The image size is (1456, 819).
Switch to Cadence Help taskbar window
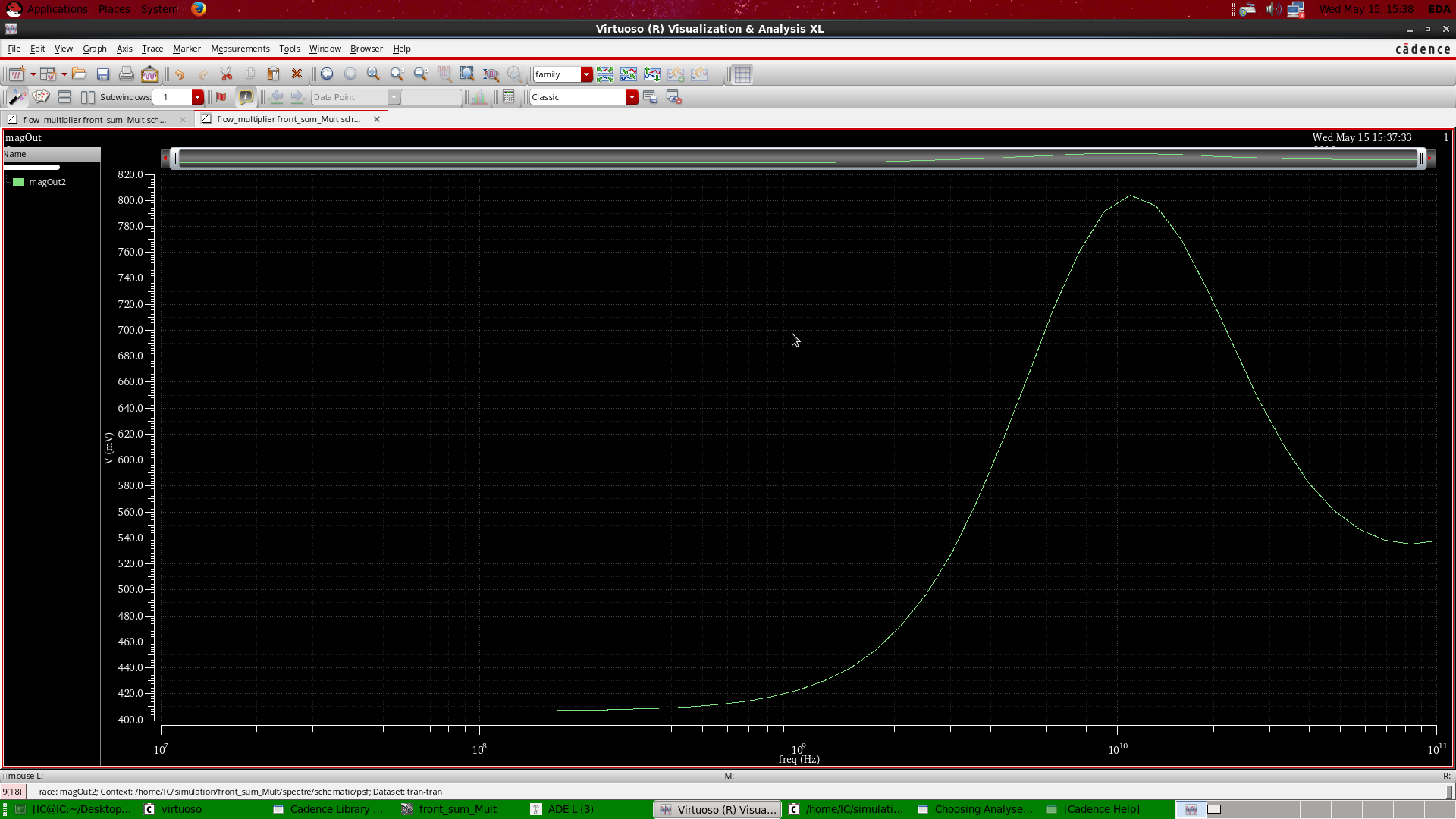pos(1101,809)
